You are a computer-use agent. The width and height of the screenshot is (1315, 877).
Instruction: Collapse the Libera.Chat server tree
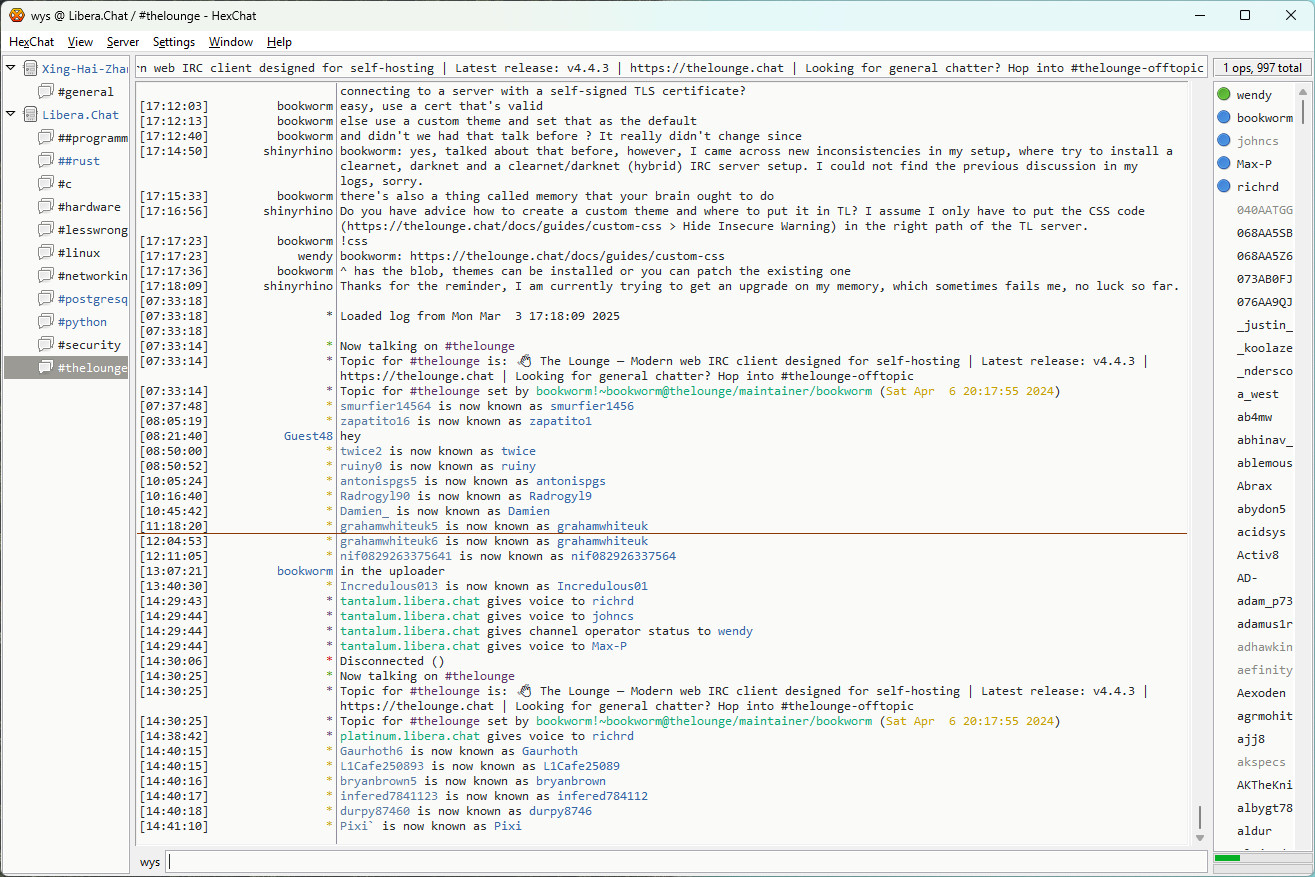point(11,114)
